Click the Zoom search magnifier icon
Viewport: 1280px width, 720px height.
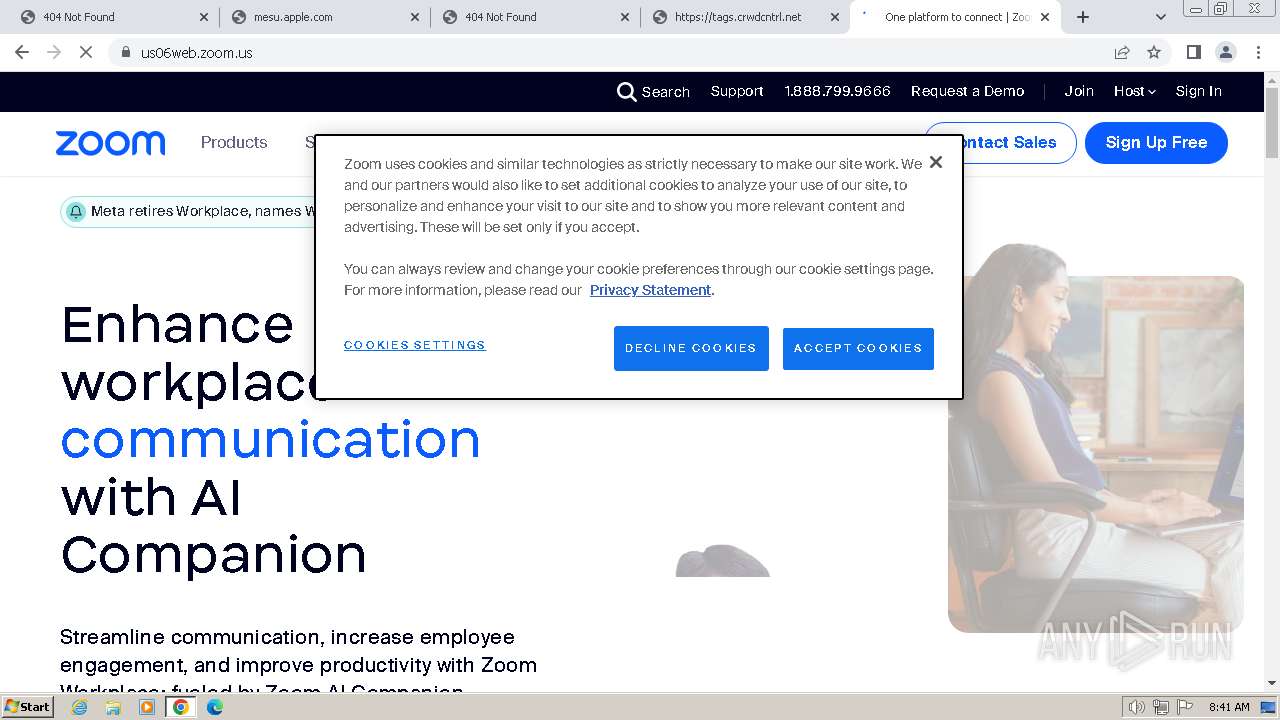[627, 92]
